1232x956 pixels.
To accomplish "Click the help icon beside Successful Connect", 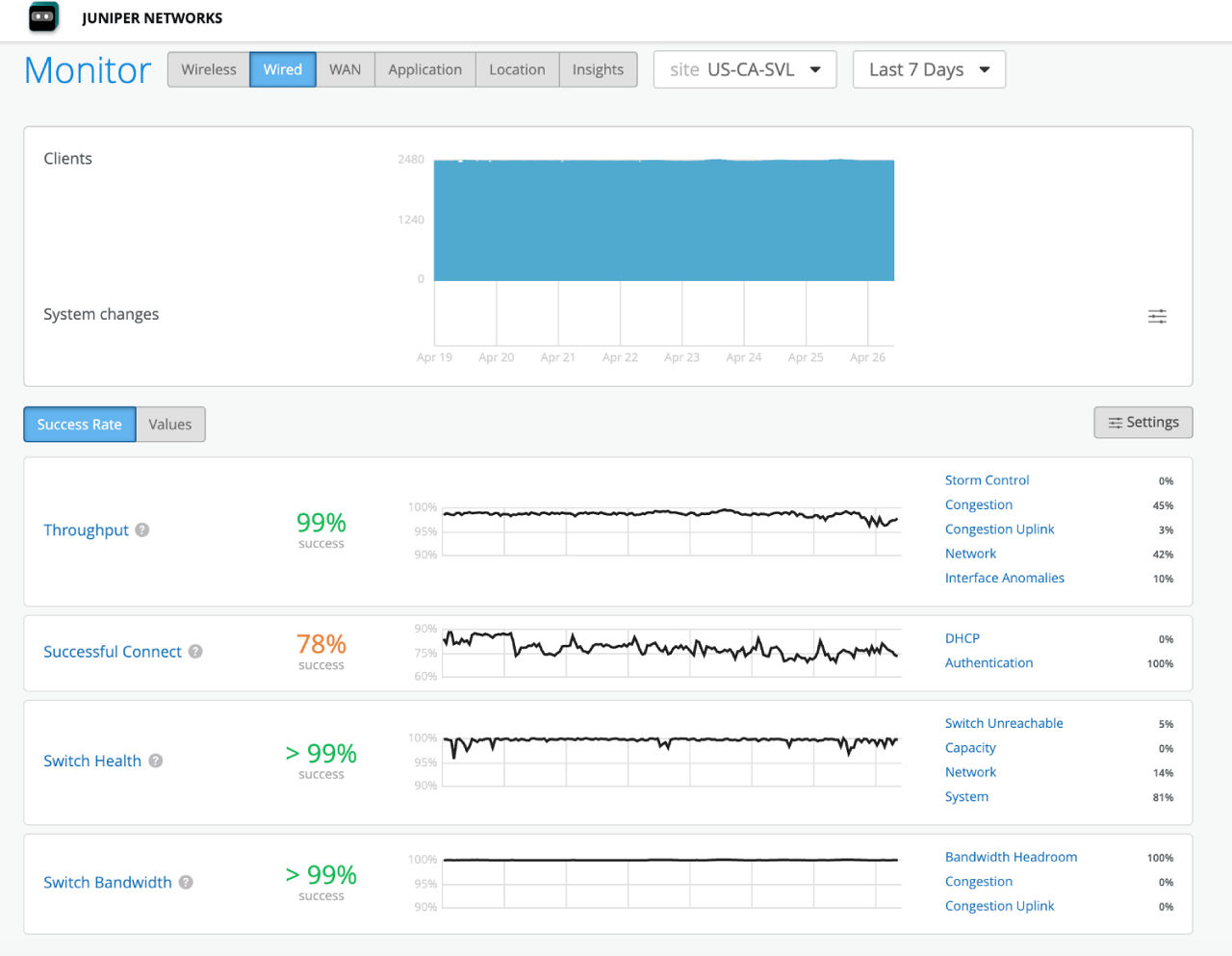I will click(x=195, y=652).
